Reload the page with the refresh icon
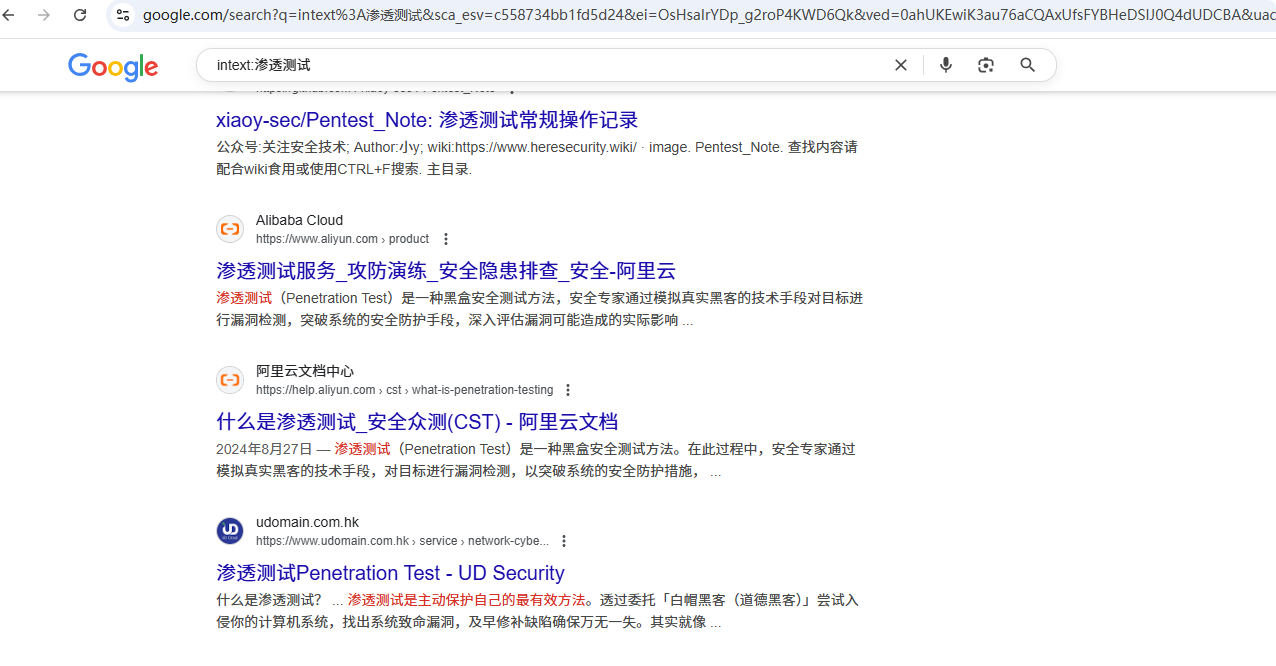Image resolution: width=1276 pixels, height=666 pixels. tap(80, 15)
